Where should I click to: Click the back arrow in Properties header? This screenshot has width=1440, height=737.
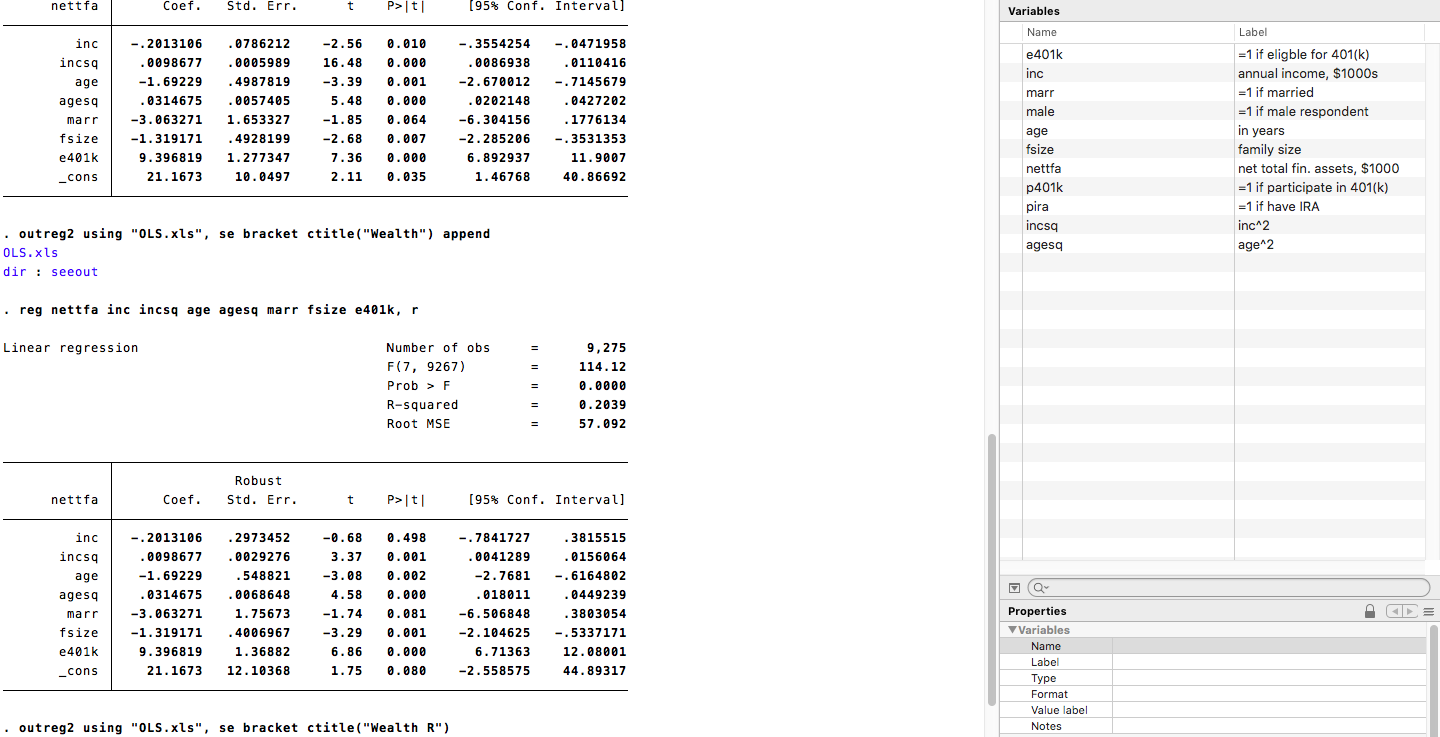[x=1399, y=610]
